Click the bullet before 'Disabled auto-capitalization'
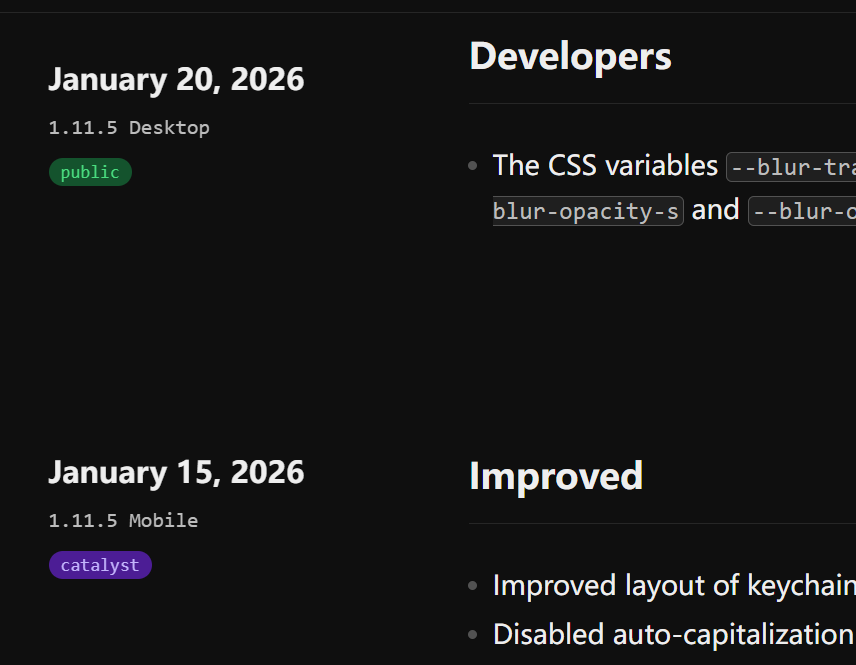This screenshot has width=856, height=665. 473,635
